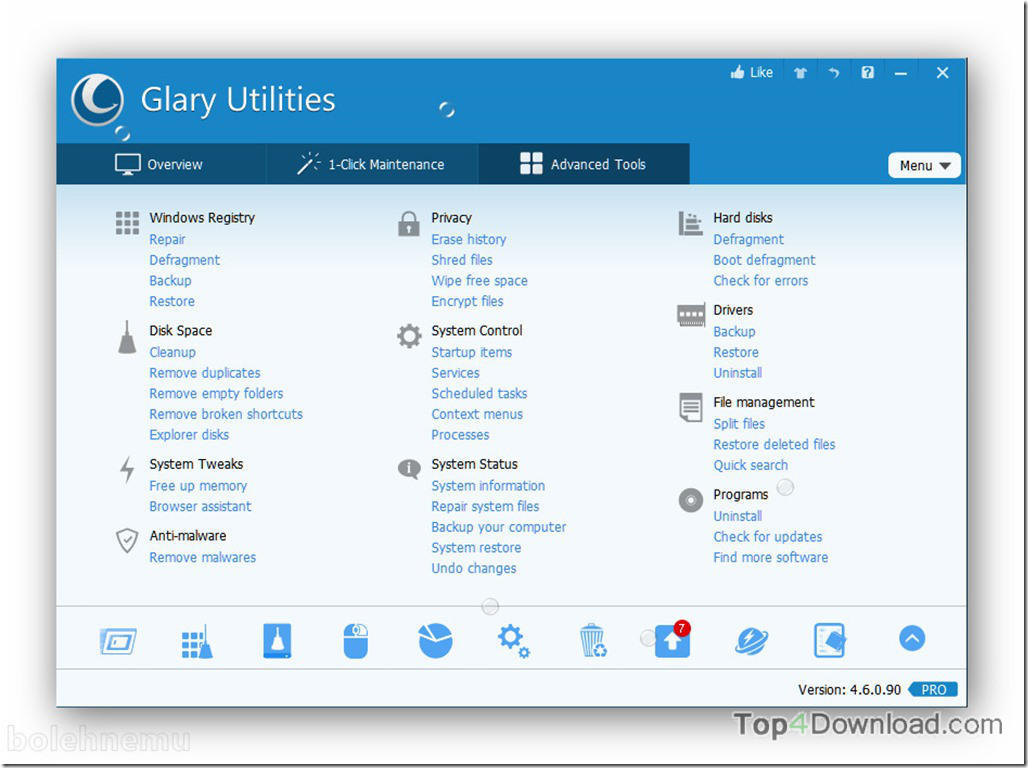The image size is (1028, 768).
Task: Click the System Status info bubble icon
Action: (x=409, y=469)
